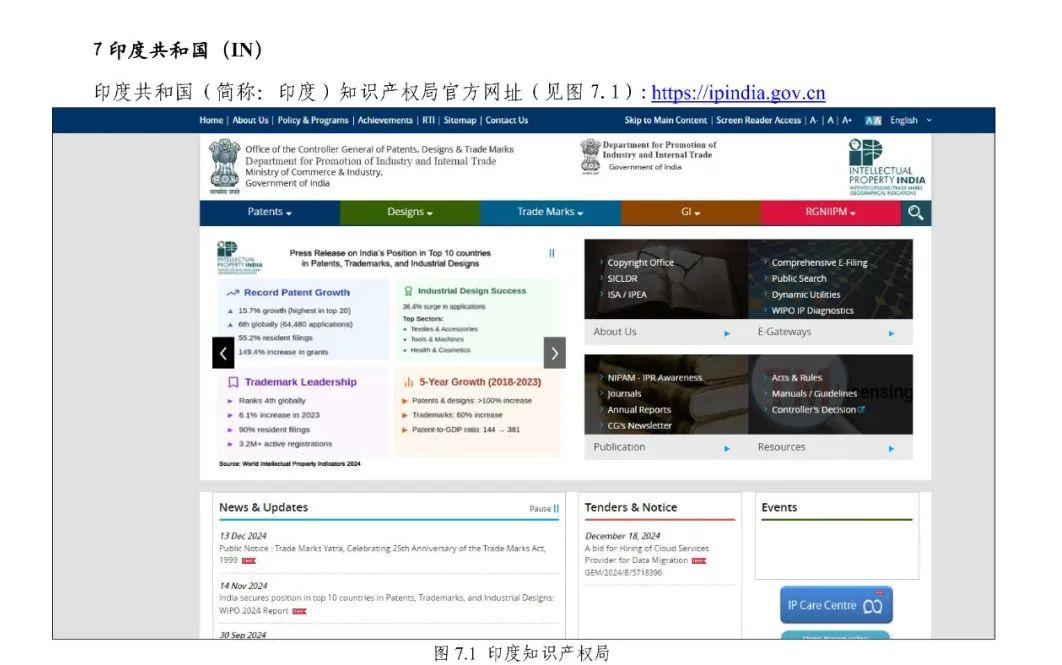Expand the Patents dropdown menu
The image size is (1062, 665).
(x=269, y=212)
